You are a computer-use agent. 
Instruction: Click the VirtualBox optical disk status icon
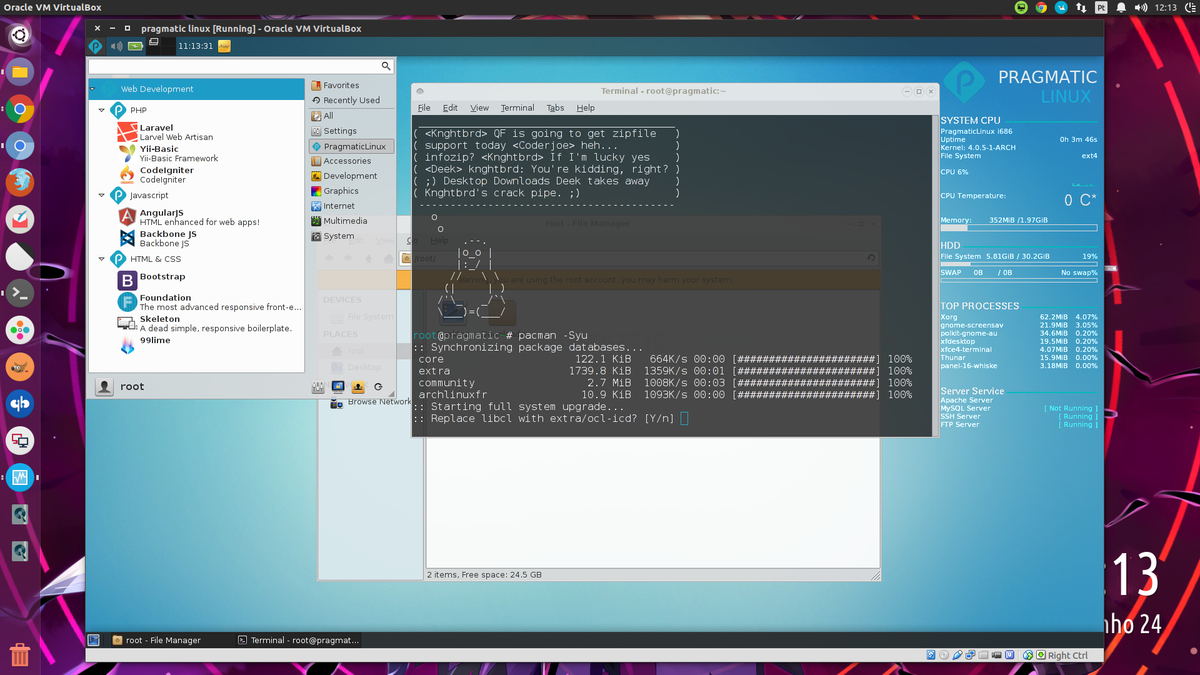click(x=944, y=655)
